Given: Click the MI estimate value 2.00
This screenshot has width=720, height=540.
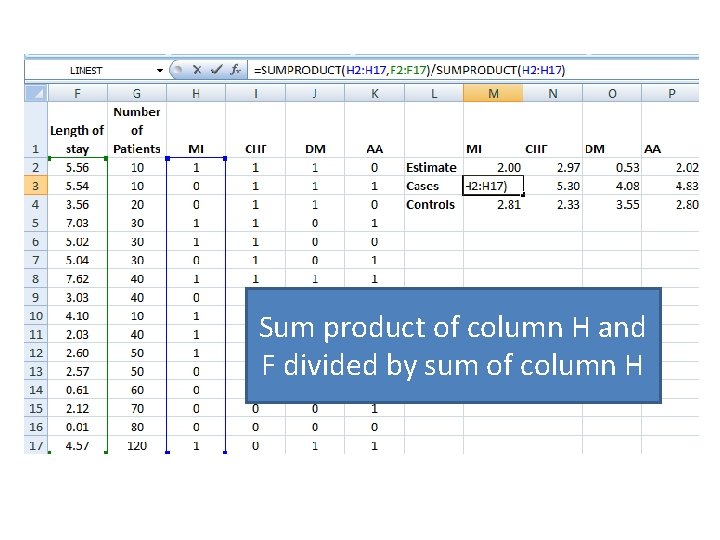Looking at the screenshot, I should coord(493,168).
